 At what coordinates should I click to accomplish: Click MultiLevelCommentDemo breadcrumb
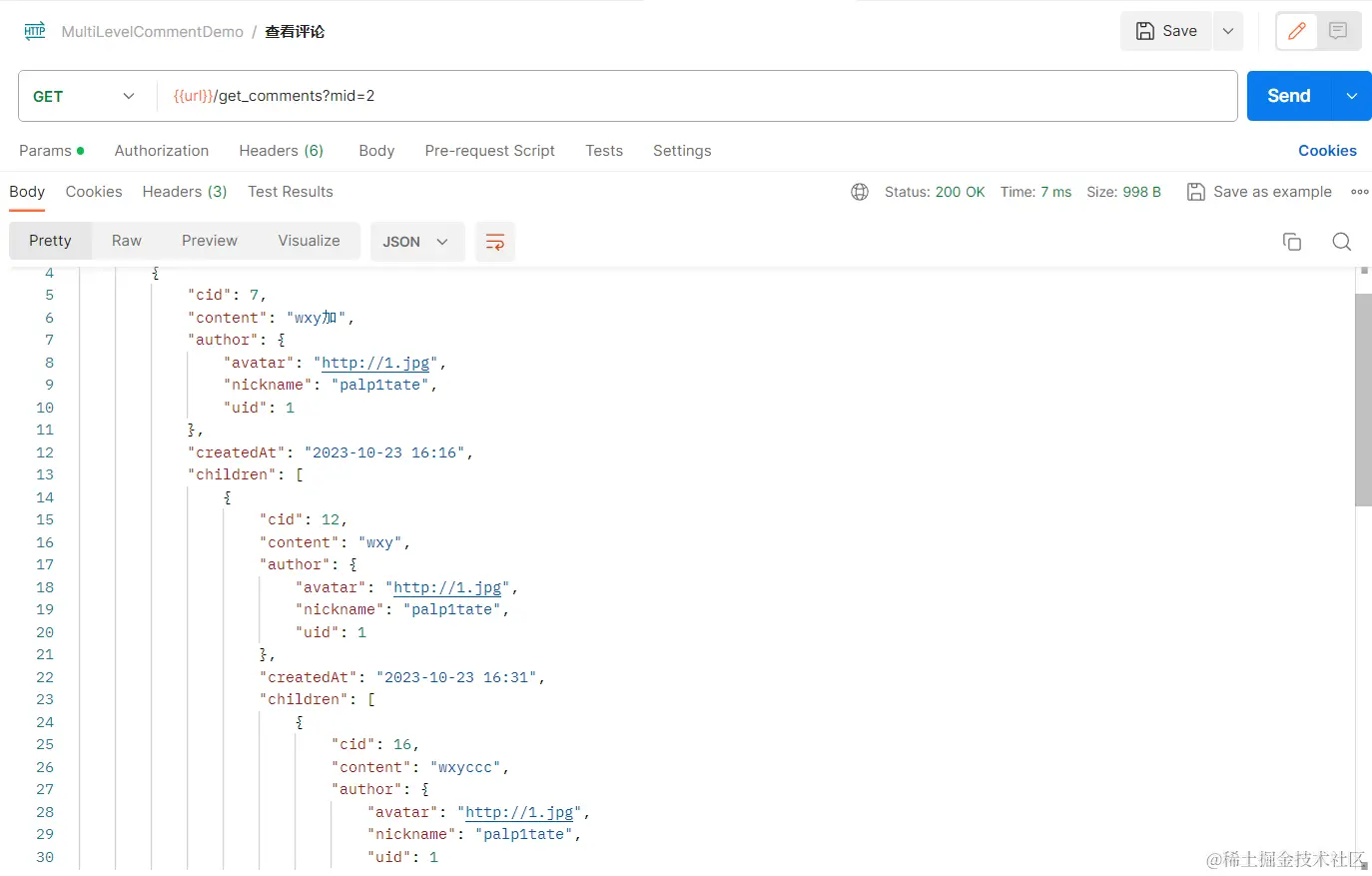click(x=153, y=32)
